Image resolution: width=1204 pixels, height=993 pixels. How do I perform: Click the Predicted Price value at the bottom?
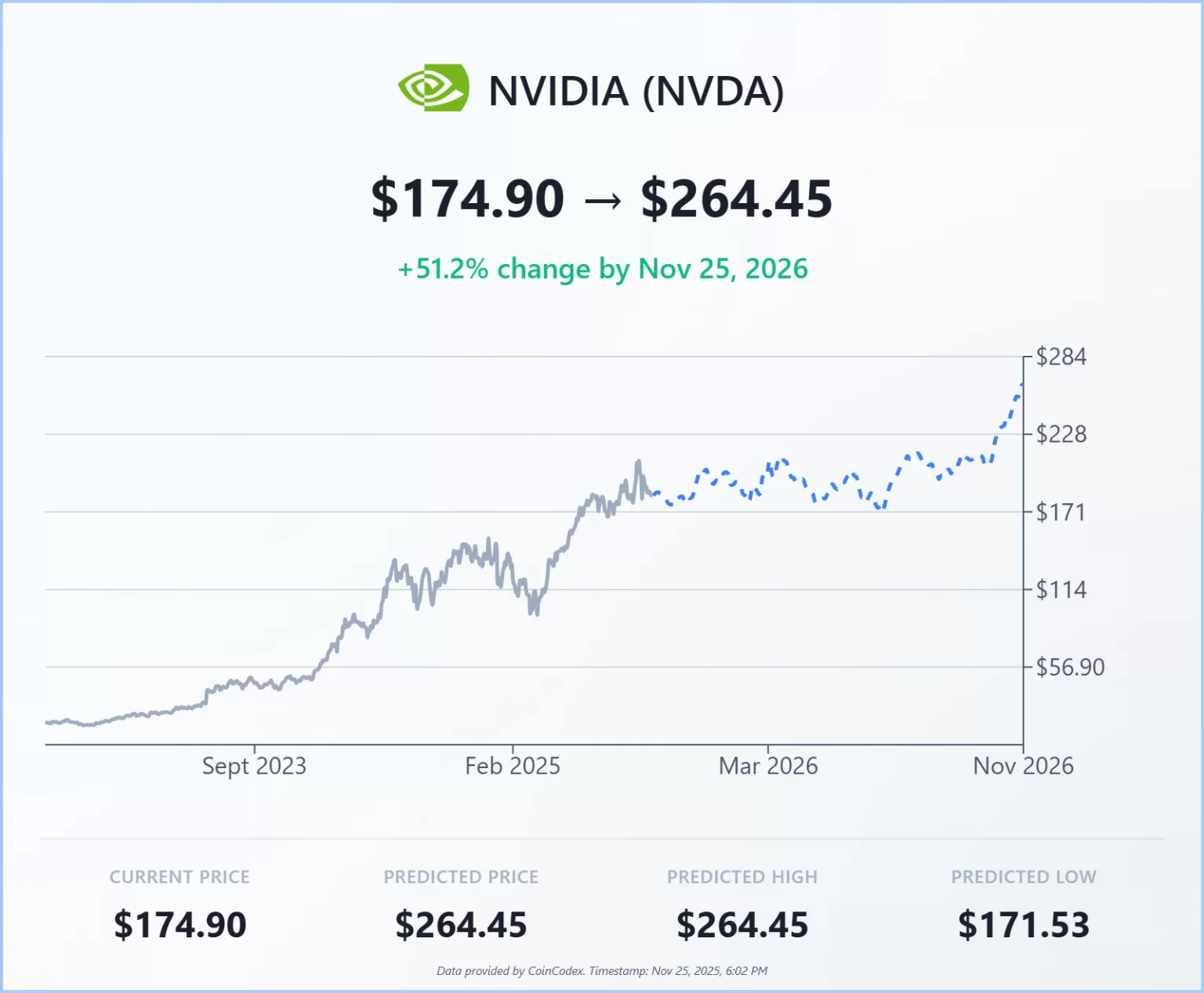coord(461,925)
